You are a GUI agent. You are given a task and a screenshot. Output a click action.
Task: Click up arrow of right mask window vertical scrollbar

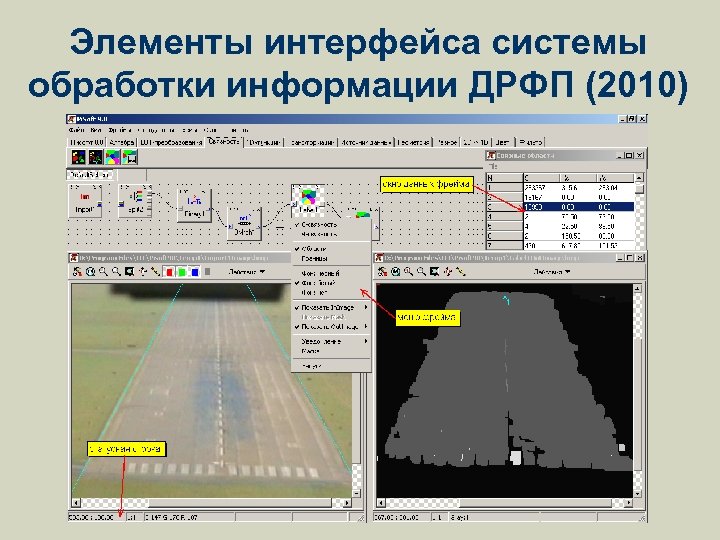[637, 288]
